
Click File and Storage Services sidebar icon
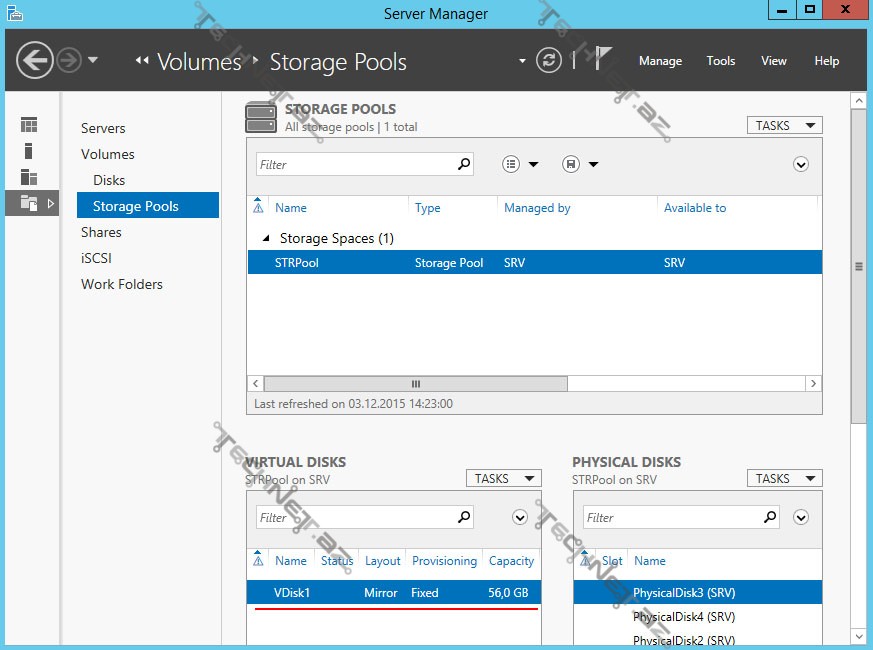[x=29, y=203]
